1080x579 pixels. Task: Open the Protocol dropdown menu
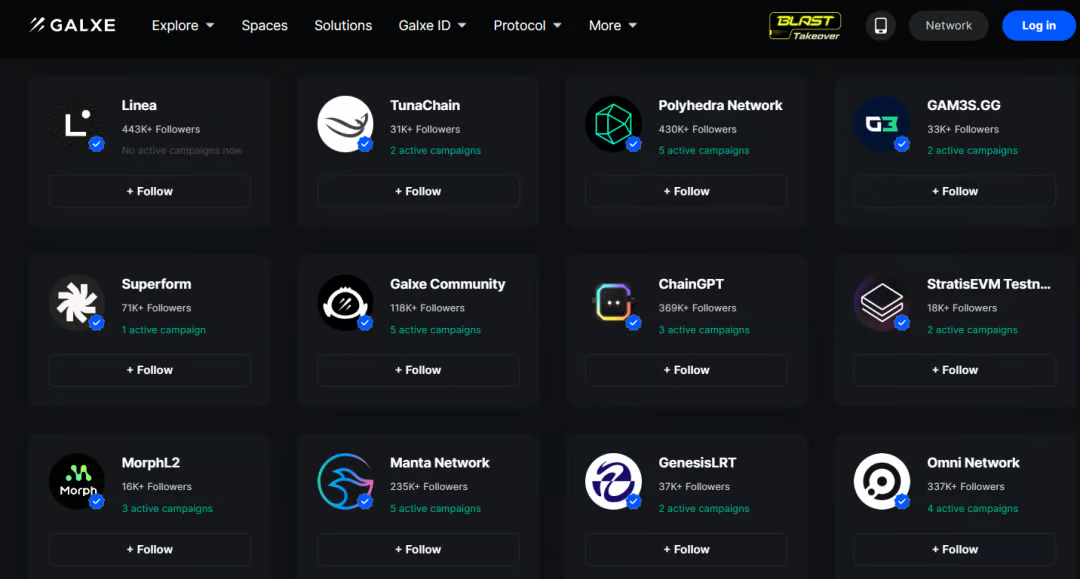click(527, 26)
